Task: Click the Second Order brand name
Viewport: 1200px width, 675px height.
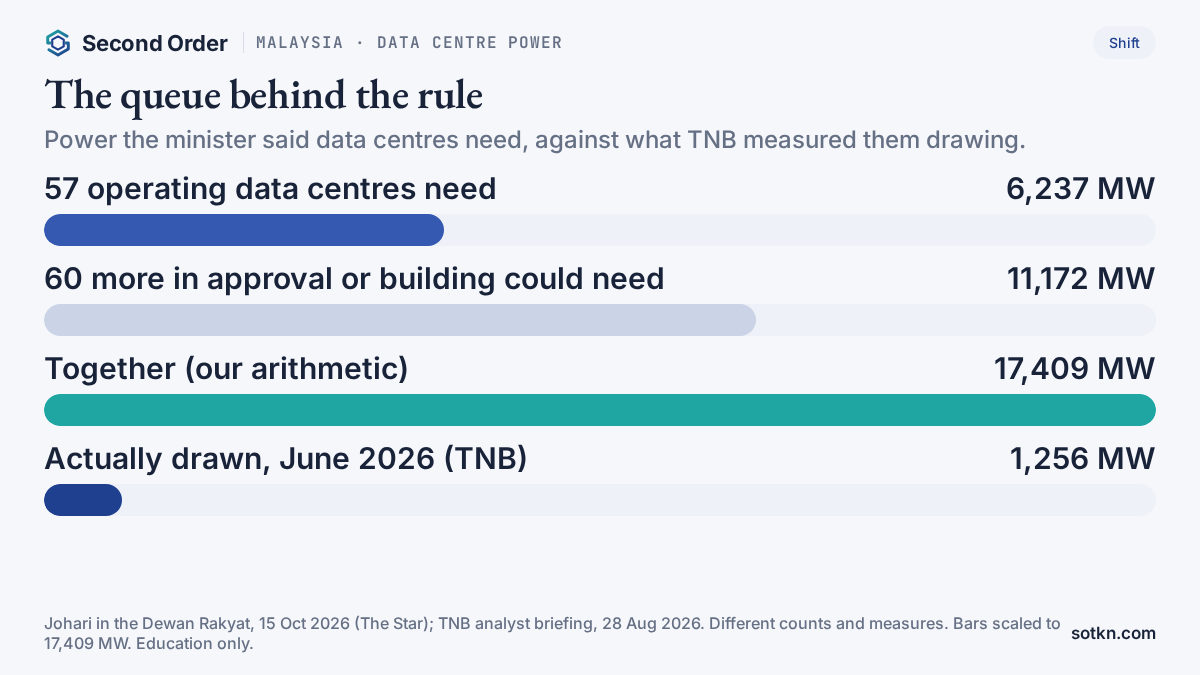Action: tap(155, 43)
